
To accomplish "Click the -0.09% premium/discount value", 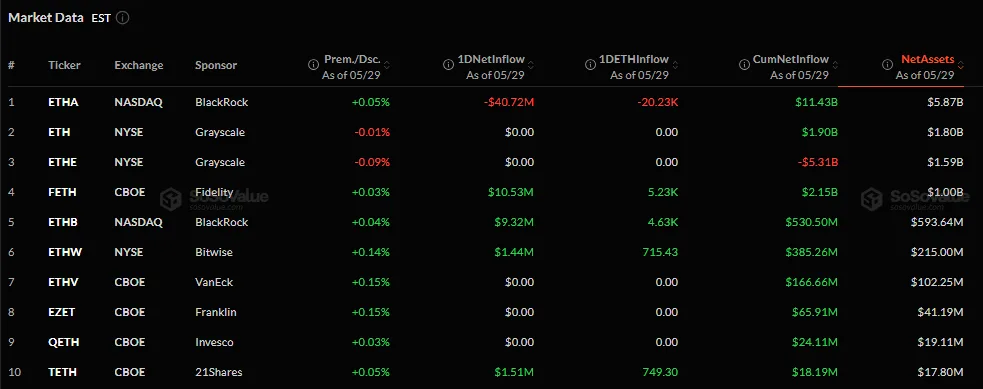I will click(x=371, y=162).
